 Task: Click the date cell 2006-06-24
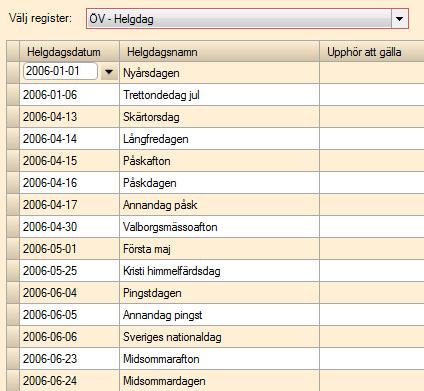tap(69, 380)
